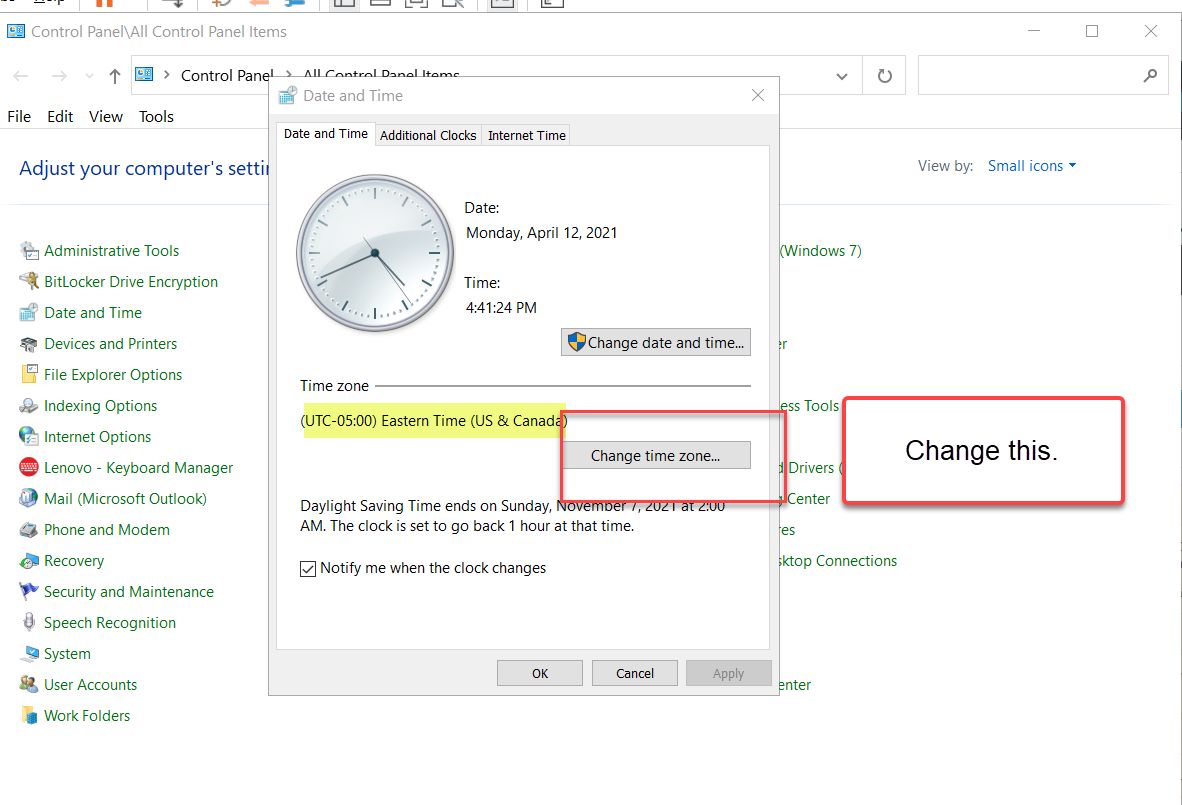Close the Date and Time dialog
Viewport: 1182px width, 805px height.
click(x=758, y=95)
